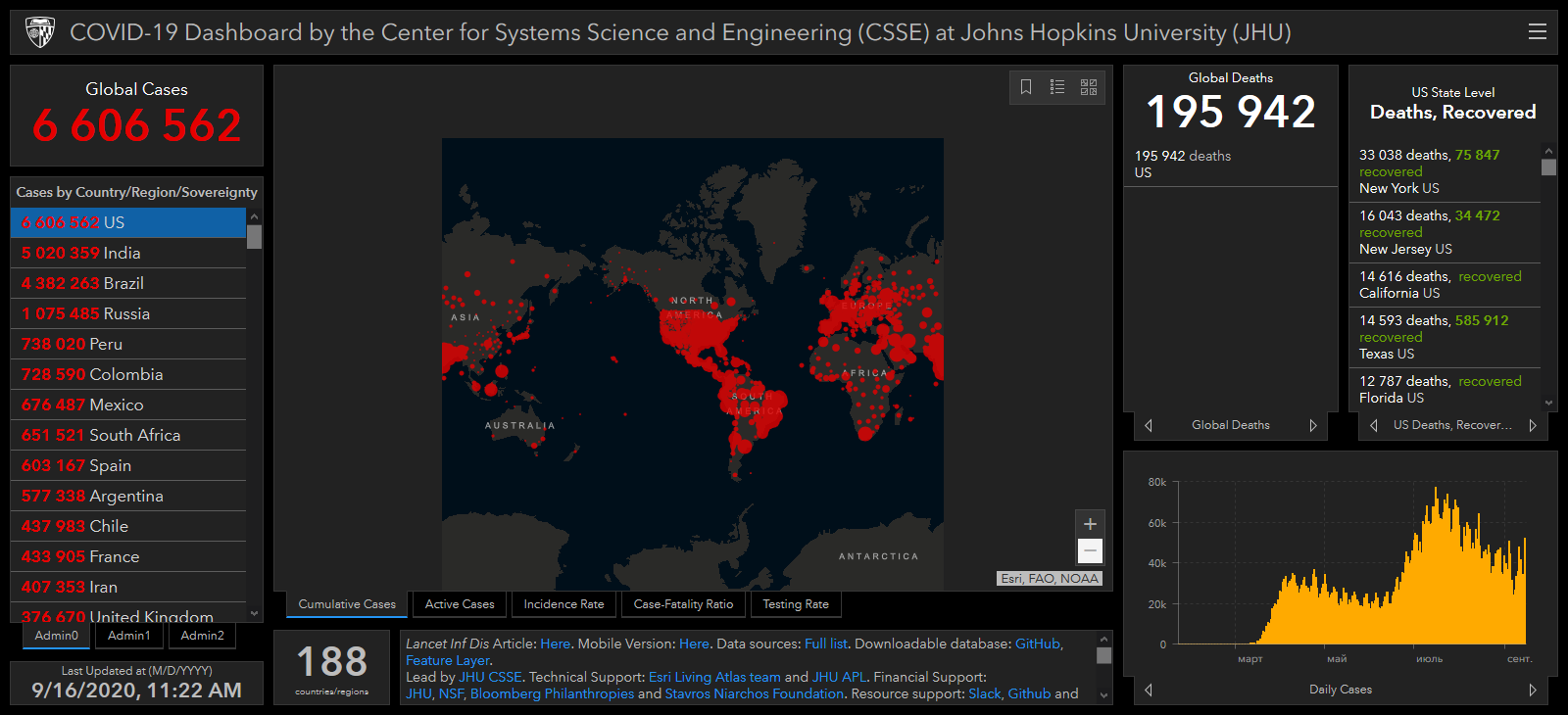Open the Case-Fatality Ratio tab
Image resolution: width=1568 pixels, height=715 pixels.
tap(683, 604)
